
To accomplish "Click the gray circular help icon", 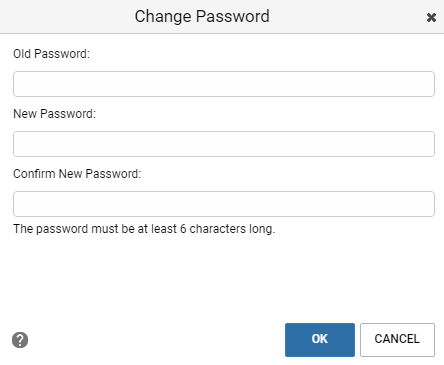I will (x=20, y=340).
